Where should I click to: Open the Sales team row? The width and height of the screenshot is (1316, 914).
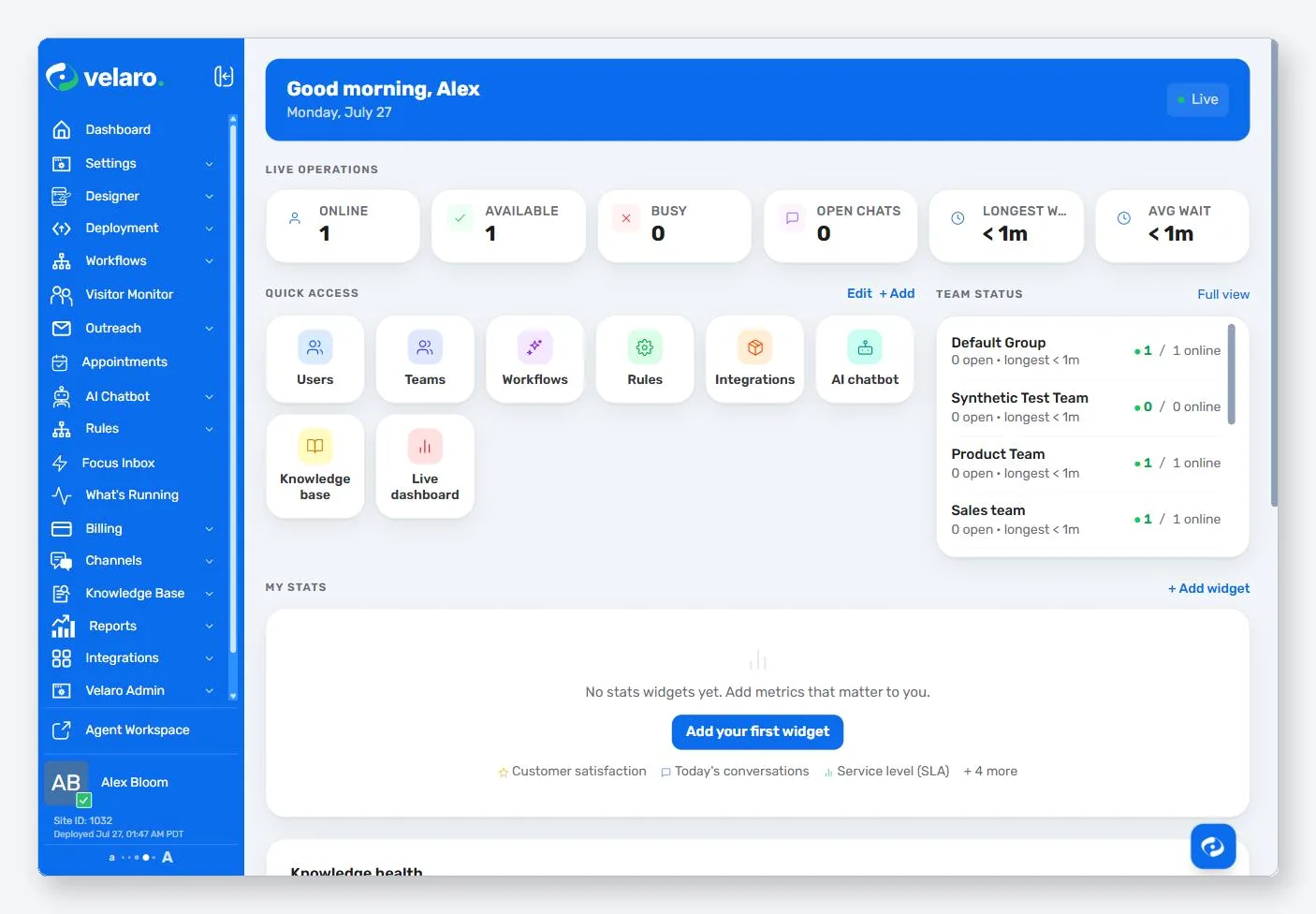coord(1086,520)
